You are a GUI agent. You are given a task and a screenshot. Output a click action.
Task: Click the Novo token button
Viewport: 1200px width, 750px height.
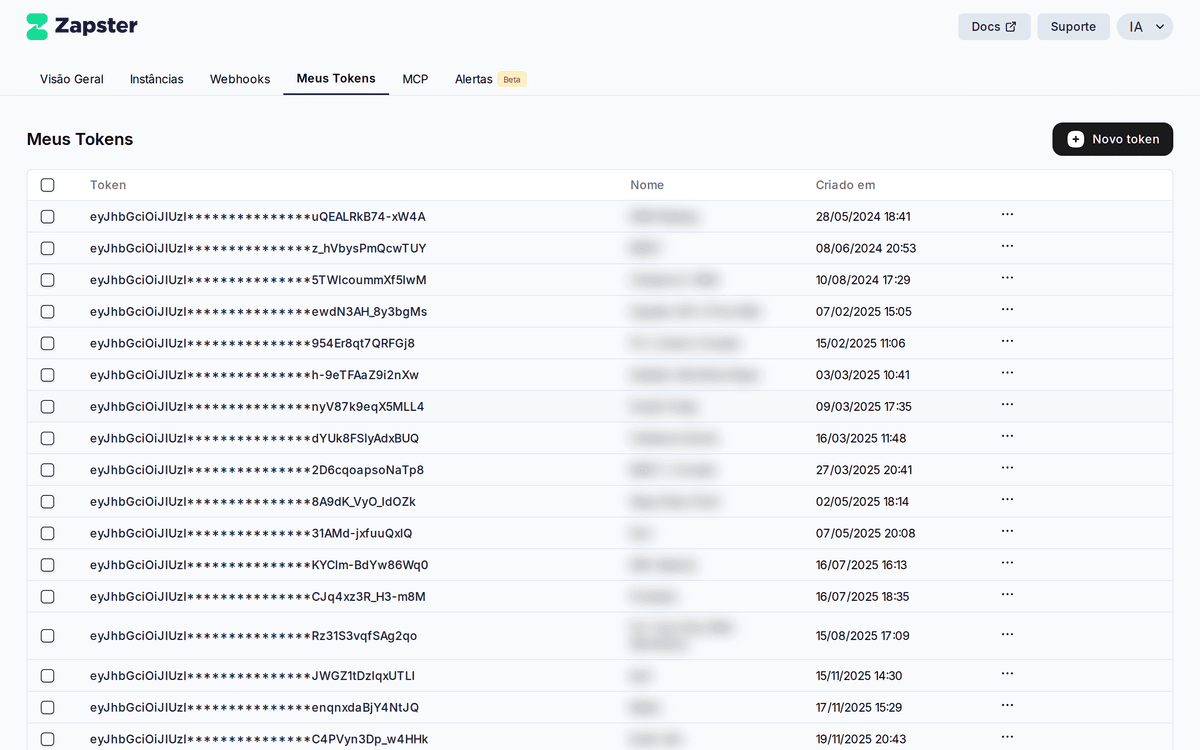tap(1112, 139)
